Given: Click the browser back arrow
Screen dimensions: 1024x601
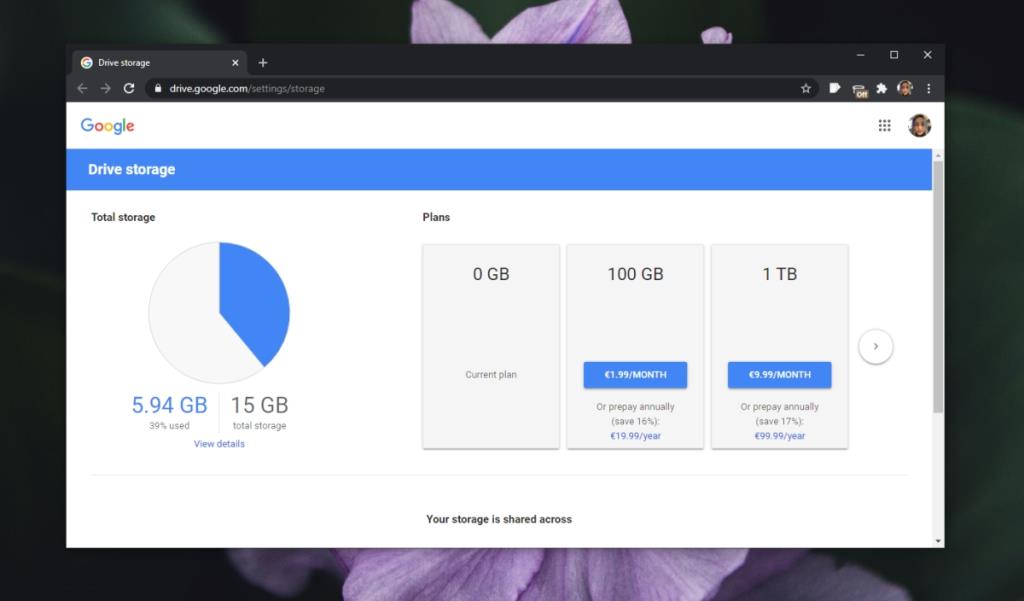Looking at the screenshot, I should point(81,88).
